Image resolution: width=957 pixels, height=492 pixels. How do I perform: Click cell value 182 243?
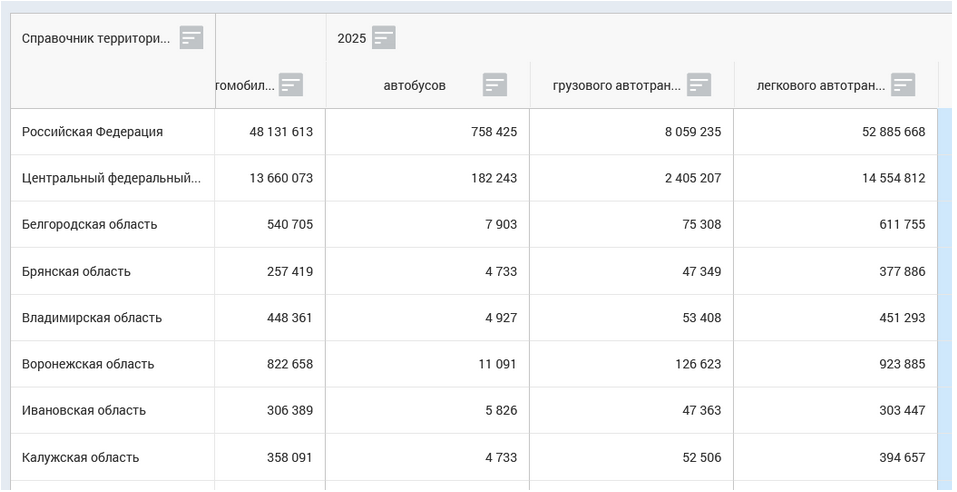(494, 178)
